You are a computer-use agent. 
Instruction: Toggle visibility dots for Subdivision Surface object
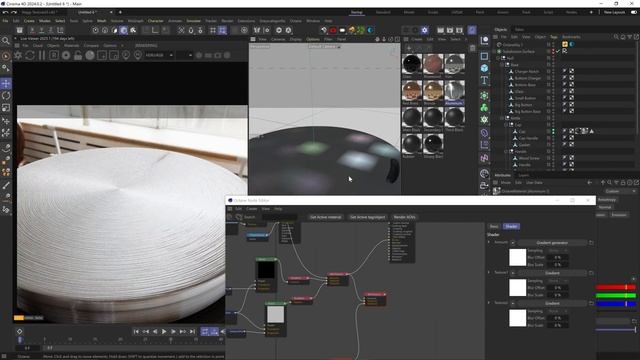(x=553, y=51)
